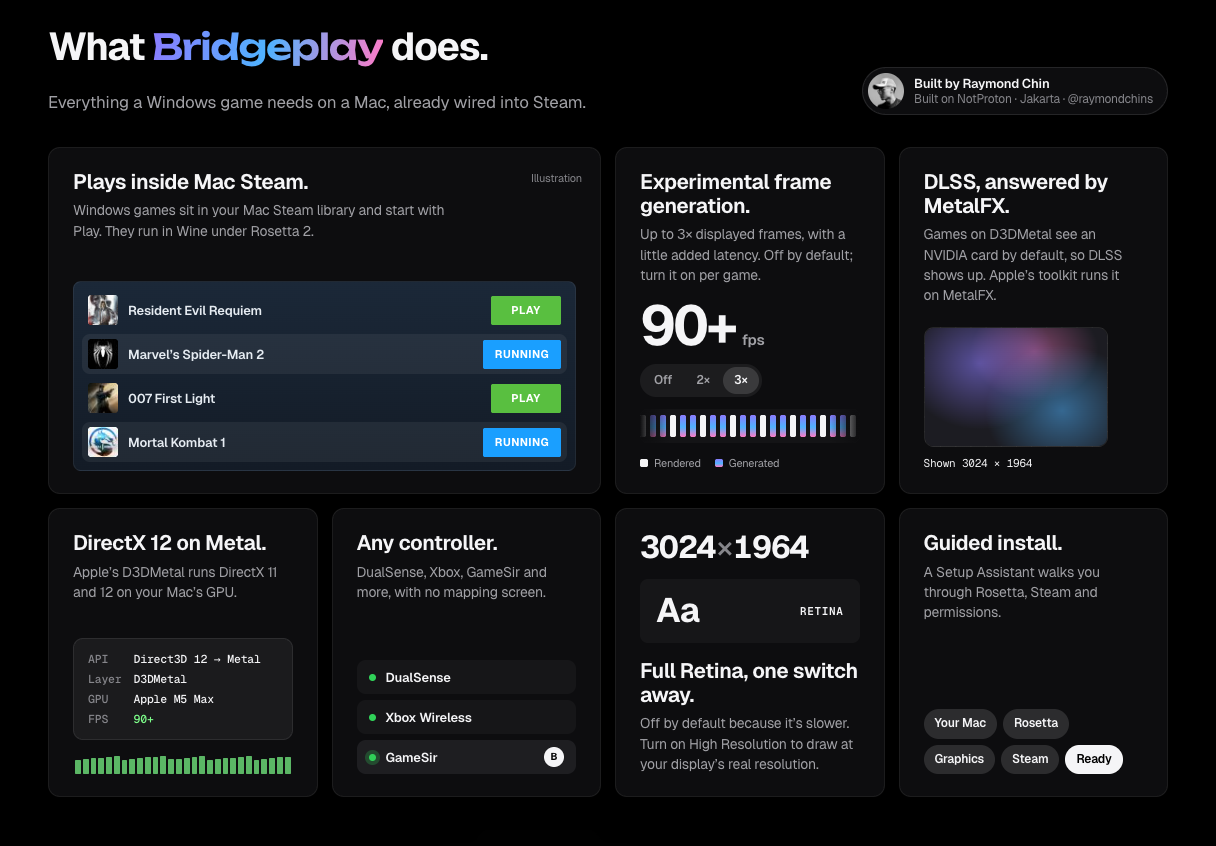Click the GameSir controller row
The height and width of the screenshot is (846, 1216).
click(466, 757)
